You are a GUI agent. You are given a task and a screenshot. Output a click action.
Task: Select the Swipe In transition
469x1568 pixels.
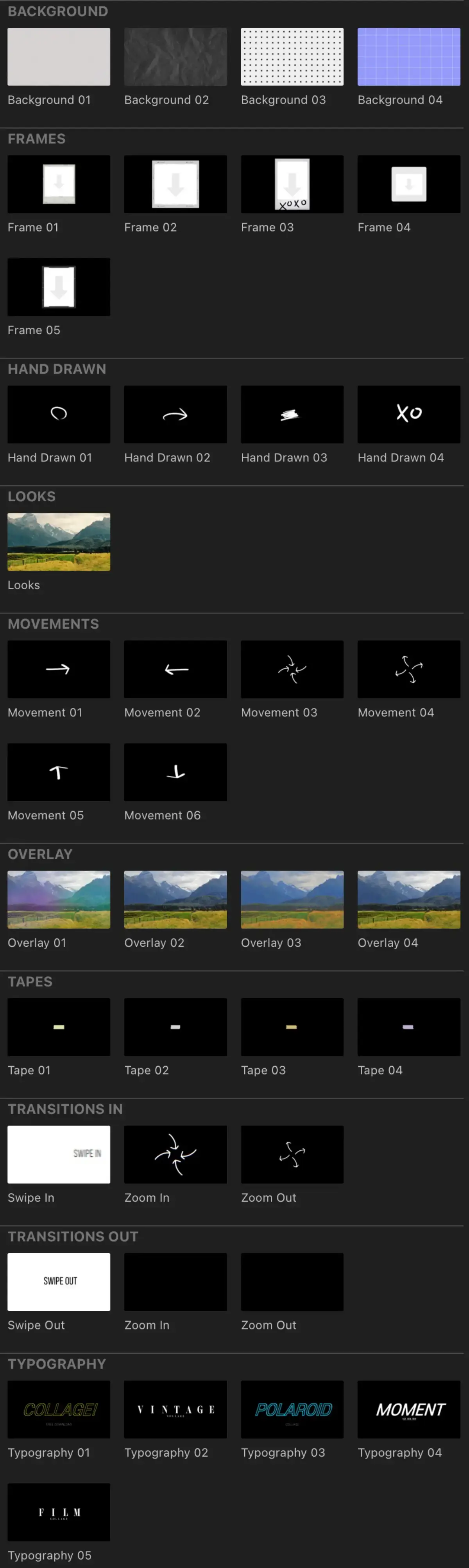pyautogui.click(x=59, y=1154)
